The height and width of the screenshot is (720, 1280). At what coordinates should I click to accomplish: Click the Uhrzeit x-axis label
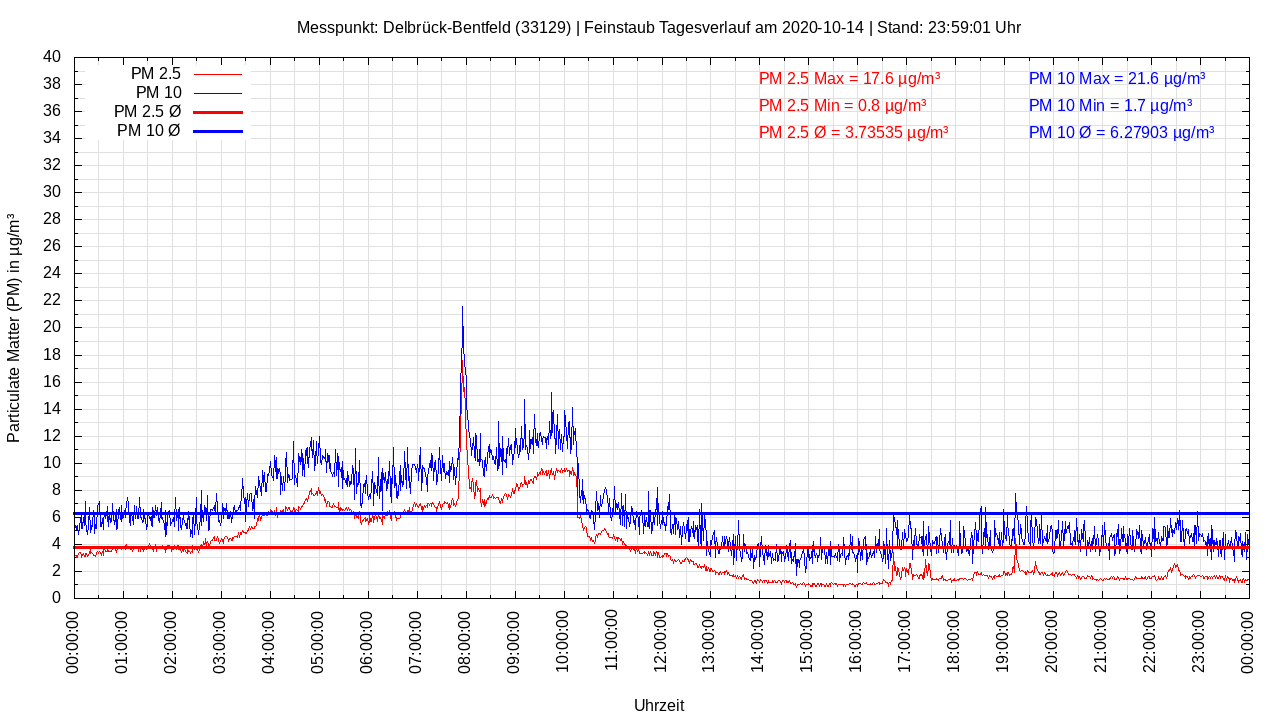click(x=659, y=705)
